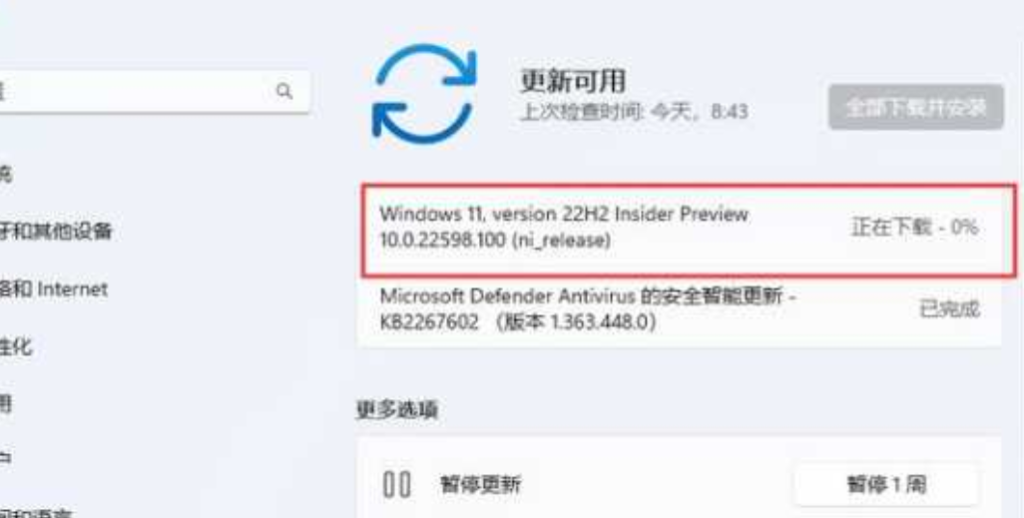The image size is (1024, 518).
Task: Click the 上次检查时间 今天 8:43 text
Action: [x=633, y=112]
